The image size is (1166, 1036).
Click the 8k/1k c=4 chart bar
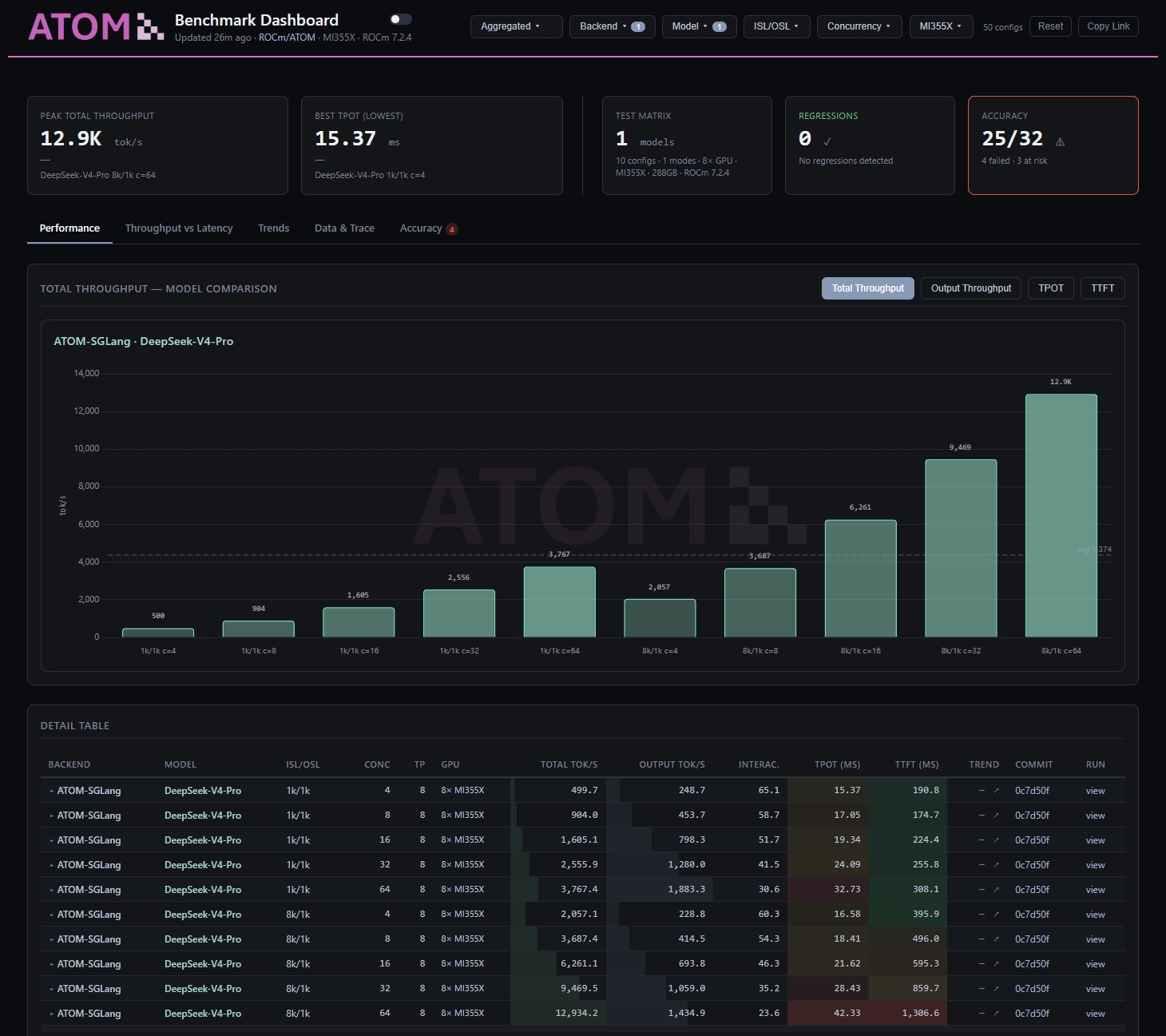tap(660, 618)
